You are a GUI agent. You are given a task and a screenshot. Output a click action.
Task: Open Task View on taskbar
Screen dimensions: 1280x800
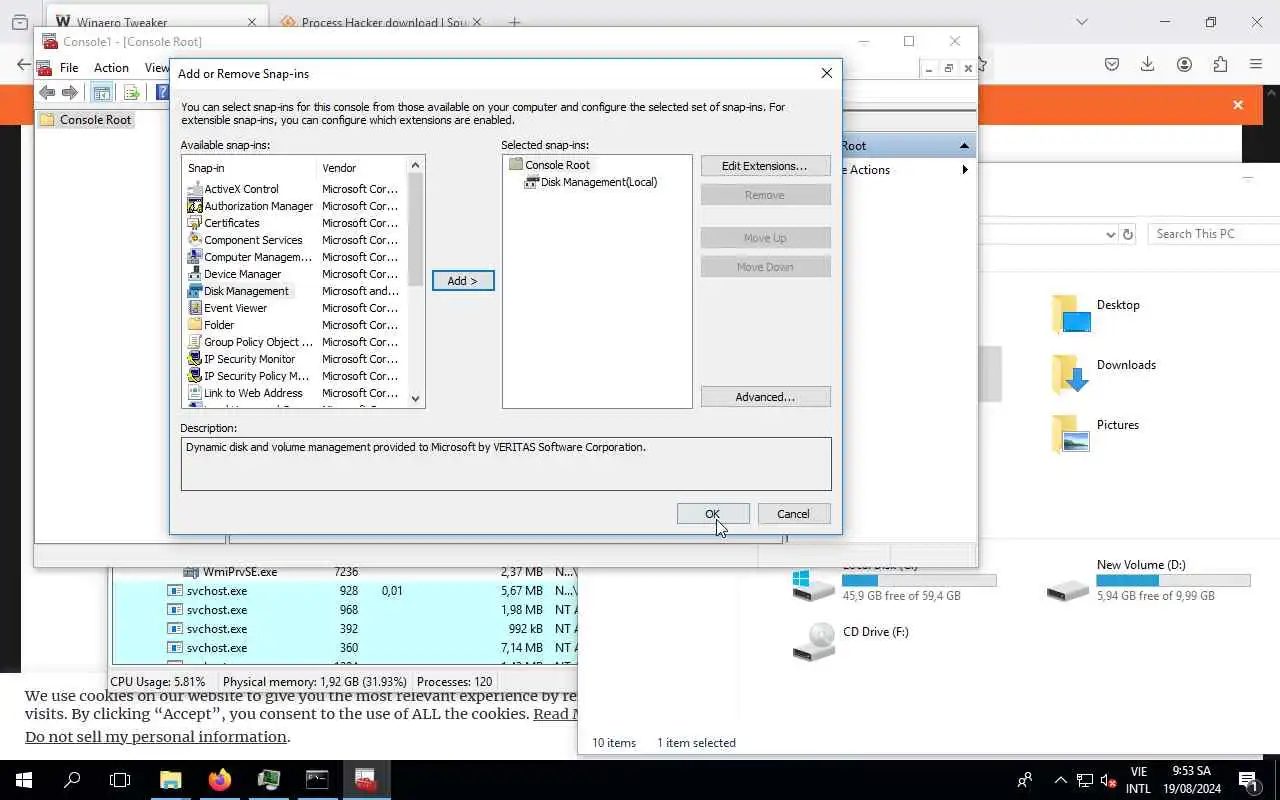[x=120, y=780]
